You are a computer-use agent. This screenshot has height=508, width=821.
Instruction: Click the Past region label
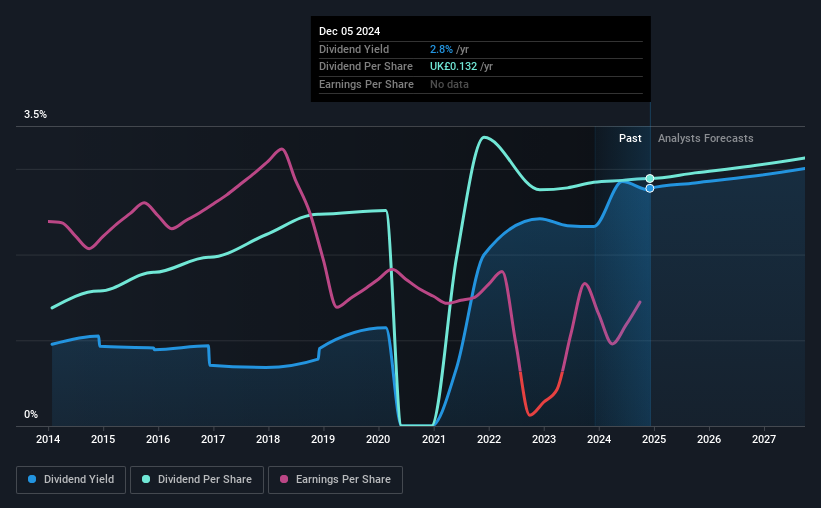pos(630,138)
